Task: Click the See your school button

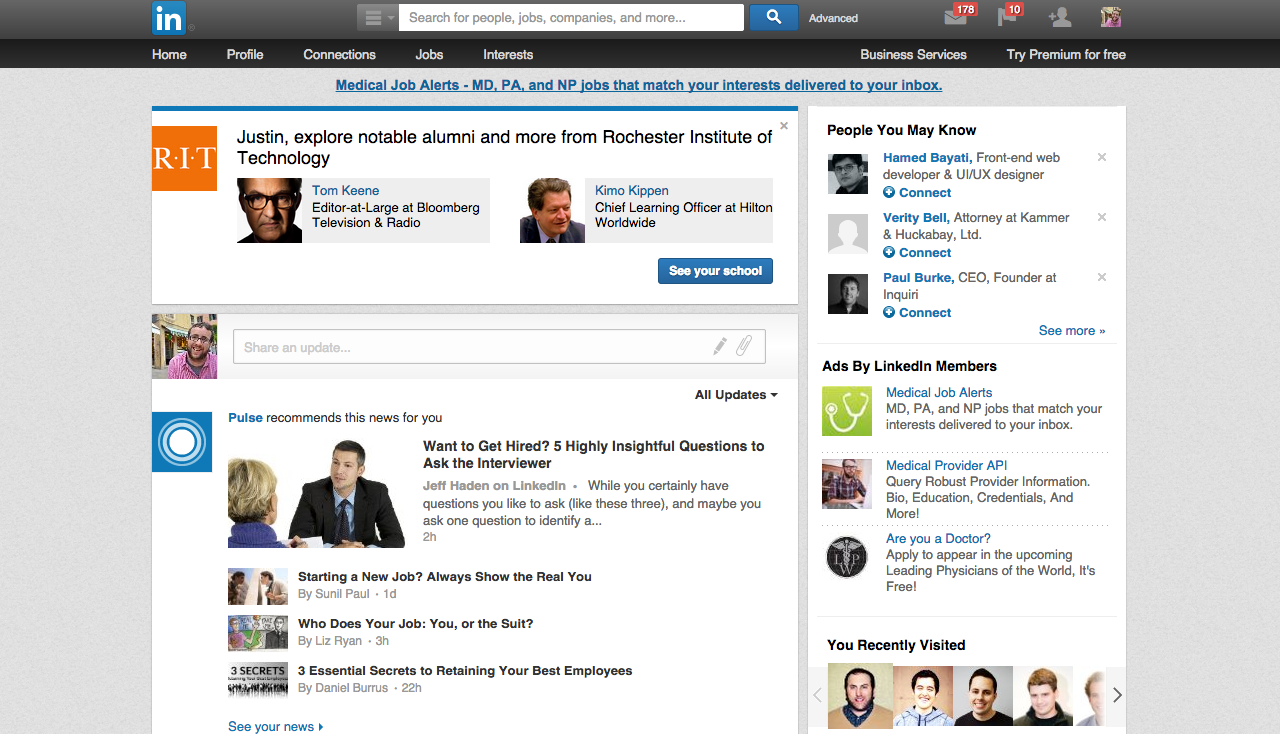Action: point(715,271)
